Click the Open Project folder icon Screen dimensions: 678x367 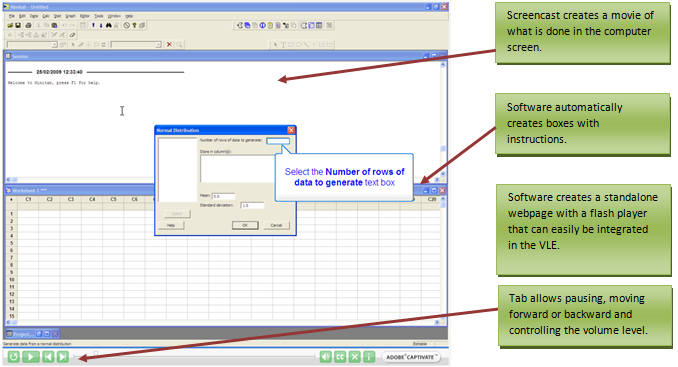pos(10,26)
